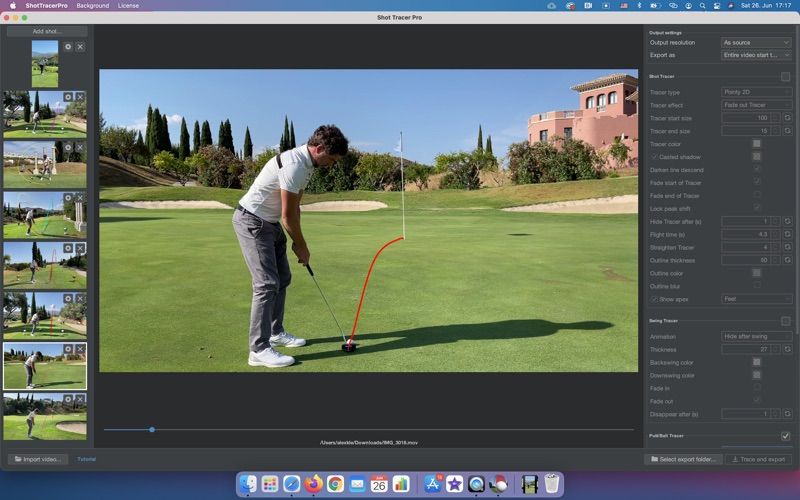Viewport: 800px width, 500px height.
Task: Click the Flight time input field
Action: coord(745,234)
